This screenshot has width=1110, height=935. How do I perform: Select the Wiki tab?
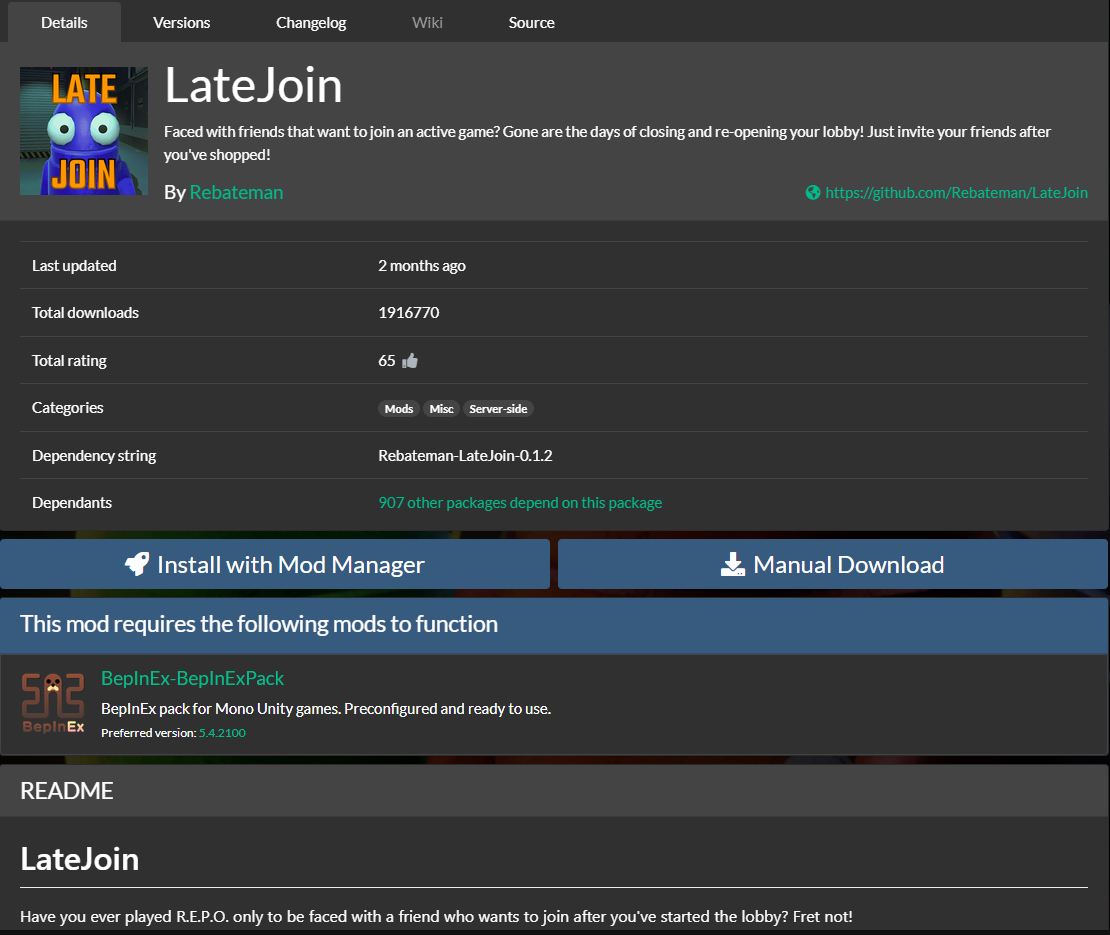427,23
